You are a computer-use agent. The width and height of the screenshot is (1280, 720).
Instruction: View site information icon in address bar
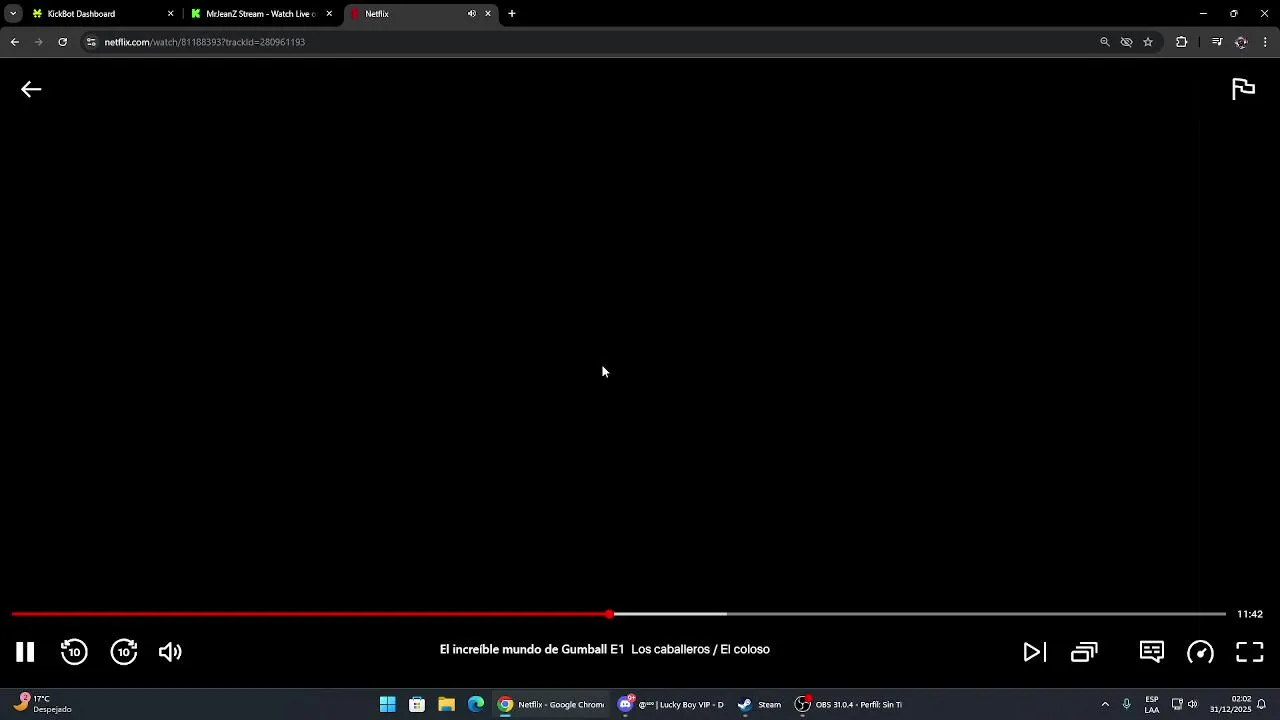(91, 42)
